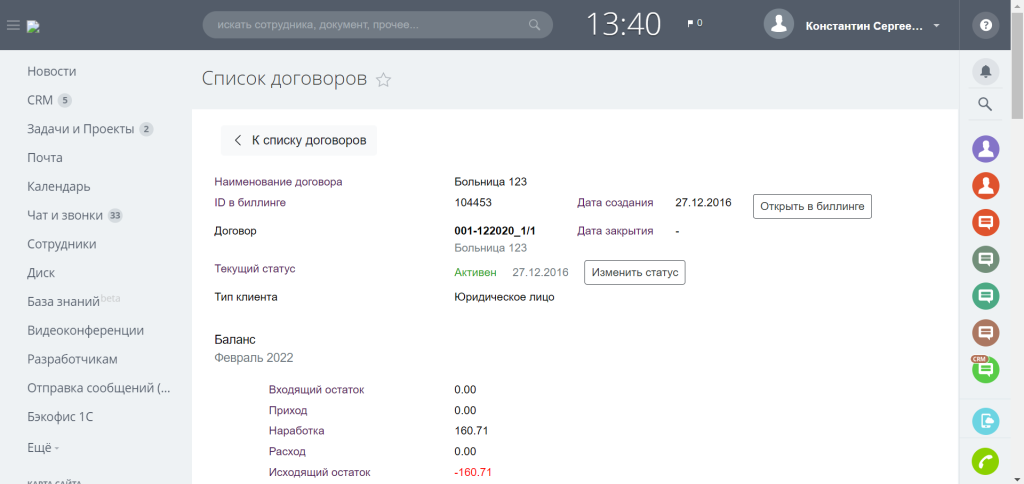Click the search magnifier in the search field
This screenshot has width=1024, height=484.
click(534, 25)
